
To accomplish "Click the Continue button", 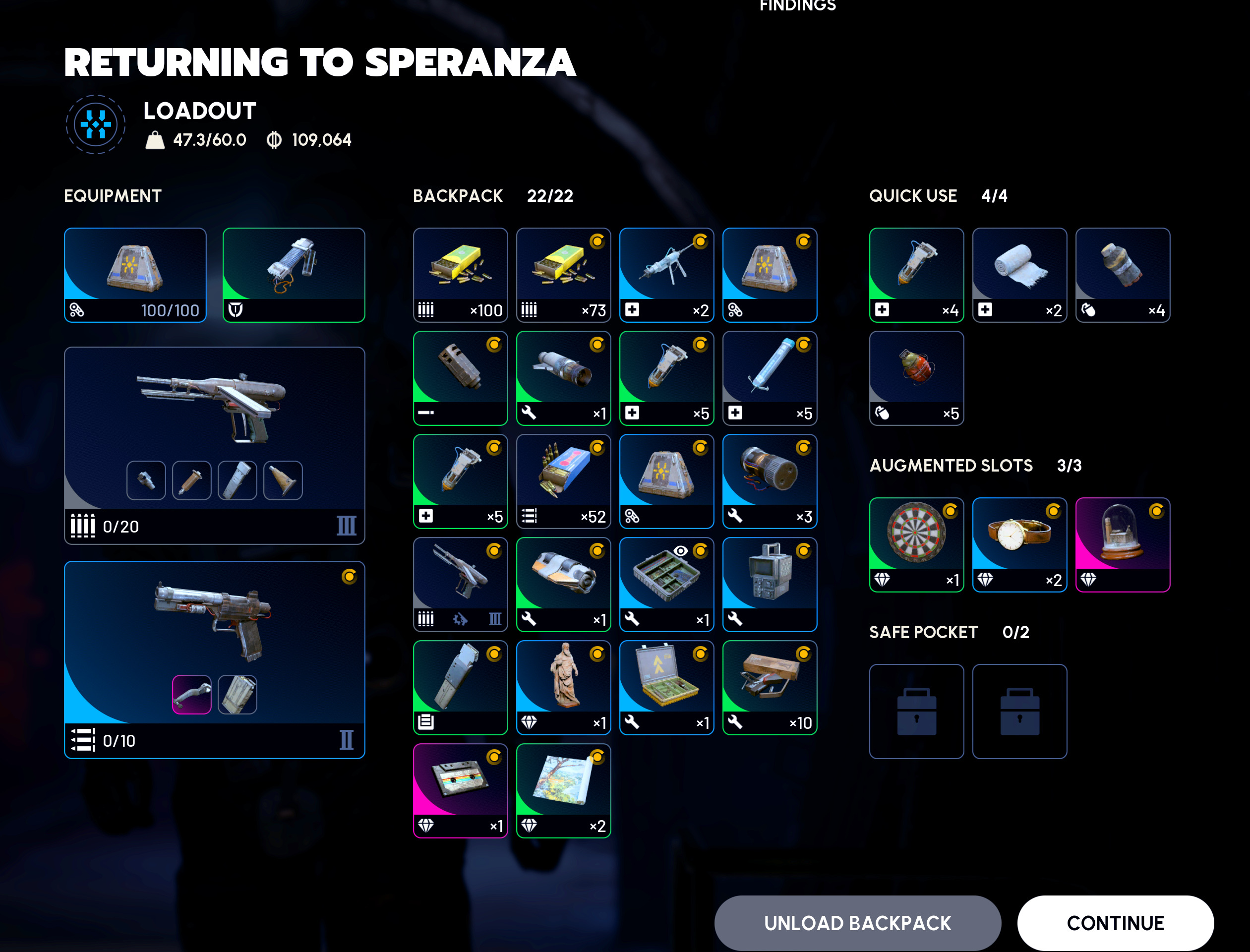I will click(x=1115, y=923).
